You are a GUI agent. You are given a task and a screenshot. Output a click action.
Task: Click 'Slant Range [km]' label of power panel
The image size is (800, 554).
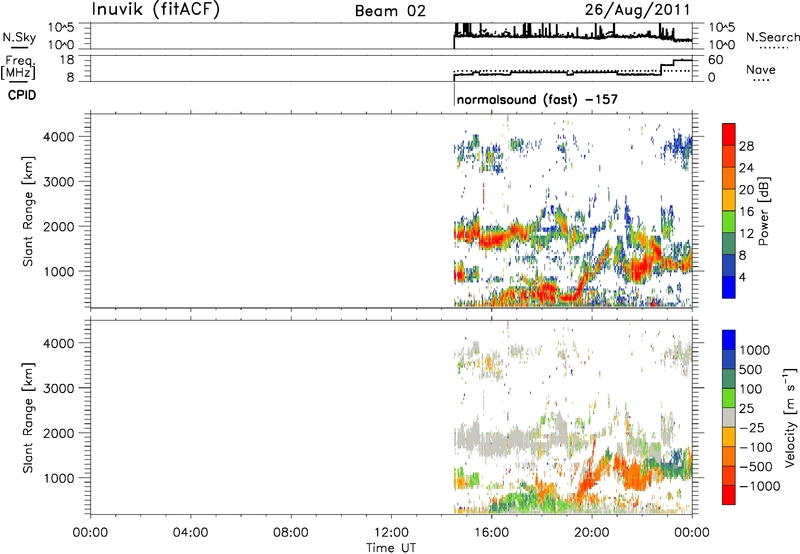pos(28,211)
